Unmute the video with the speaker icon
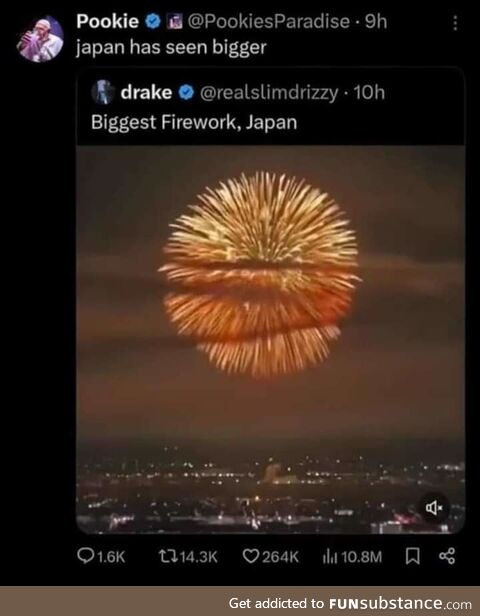Image resolution: width=480 pixels, height=616 pixels. point(434,508)
